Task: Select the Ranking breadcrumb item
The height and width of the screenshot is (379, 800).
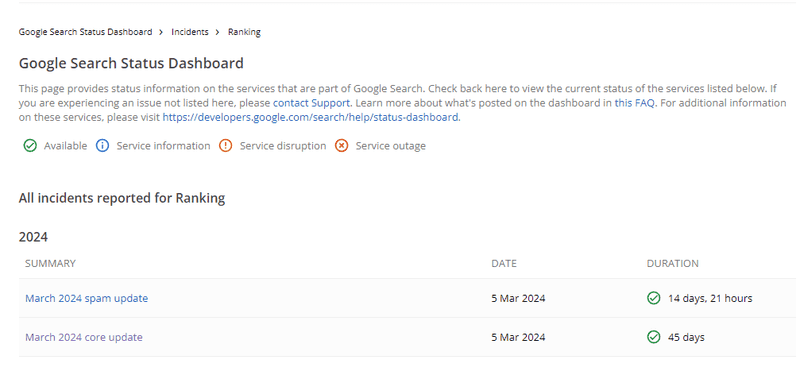Action: click(x=244, y=32)
